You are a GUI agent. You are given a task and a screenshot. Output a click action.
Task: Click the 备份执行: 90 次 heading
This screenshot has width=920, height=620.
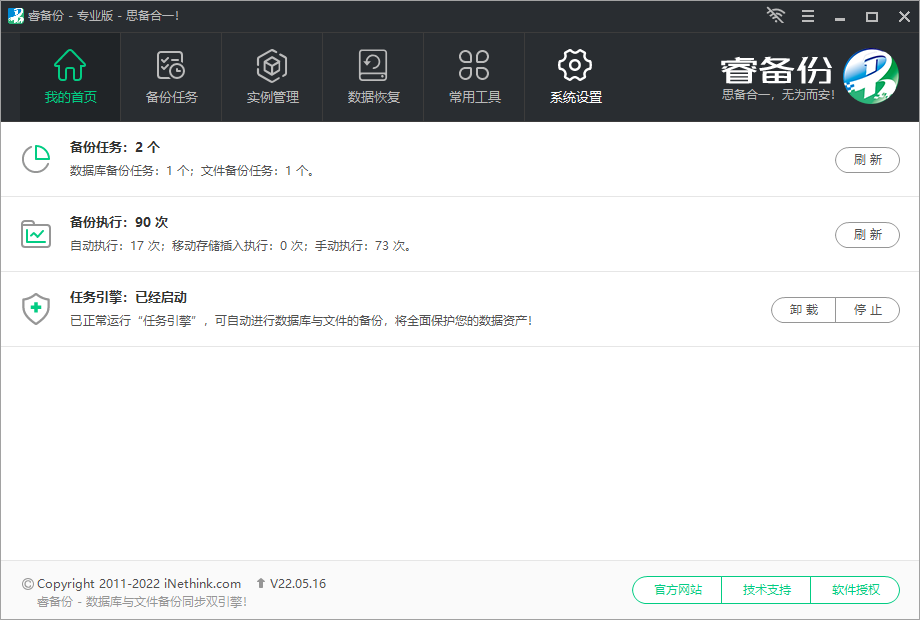[119, 222]
